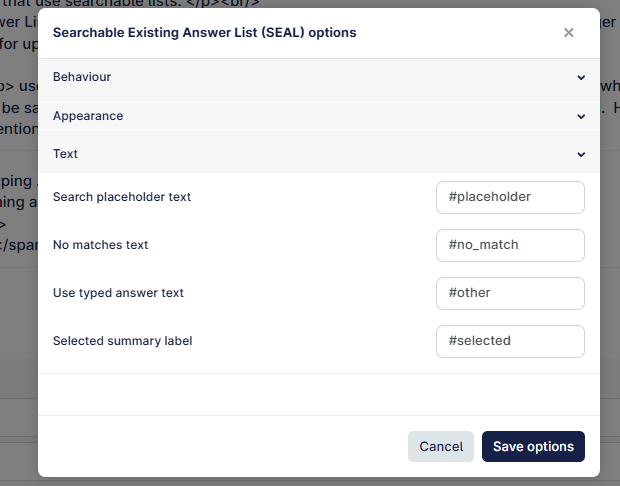
Task: Click the Cancel button
Action: [441, 446]
